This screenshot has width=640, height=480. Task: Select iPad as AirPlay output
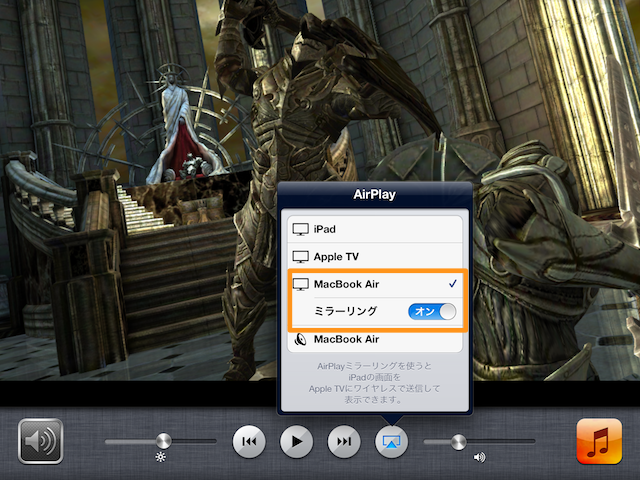(x=375, y=229)
